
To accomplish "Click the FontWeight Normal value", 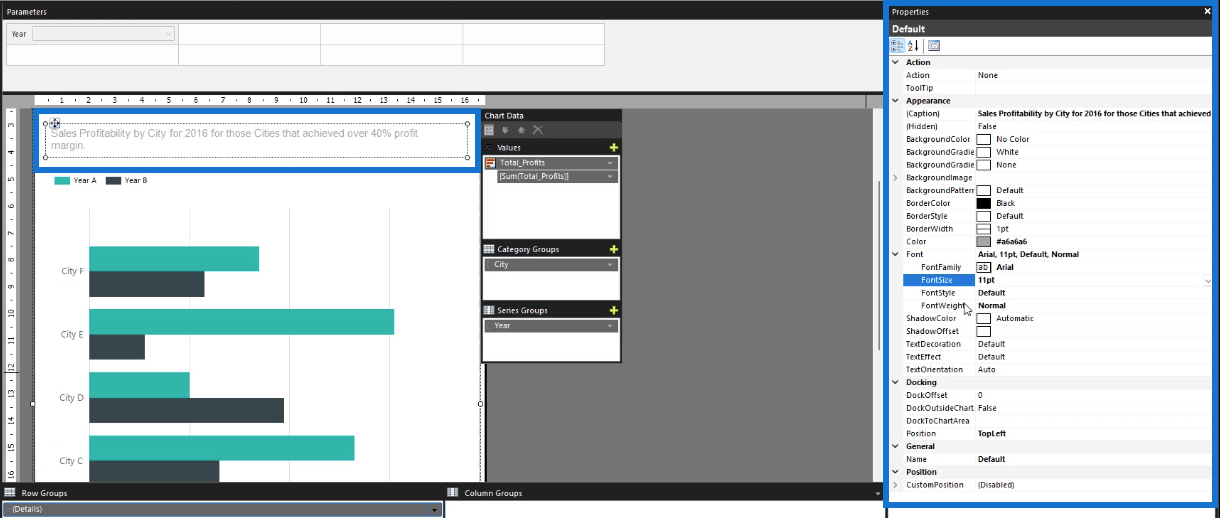I will (992, 306).
